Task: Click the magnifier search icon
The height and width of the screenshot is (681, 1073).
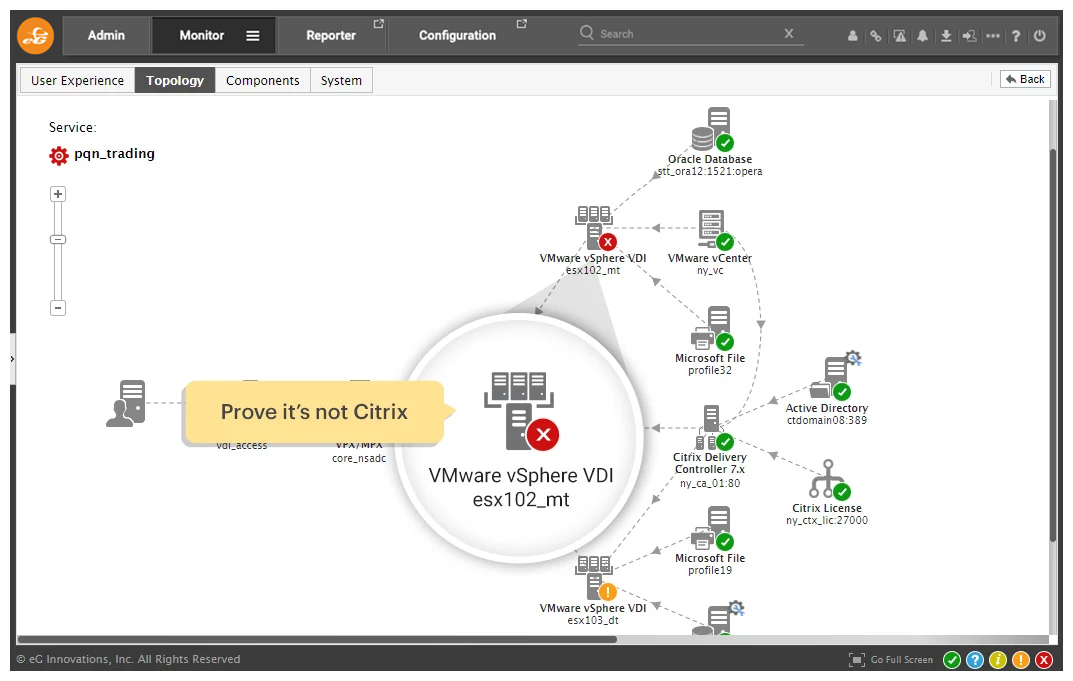Action: (586, 32)
